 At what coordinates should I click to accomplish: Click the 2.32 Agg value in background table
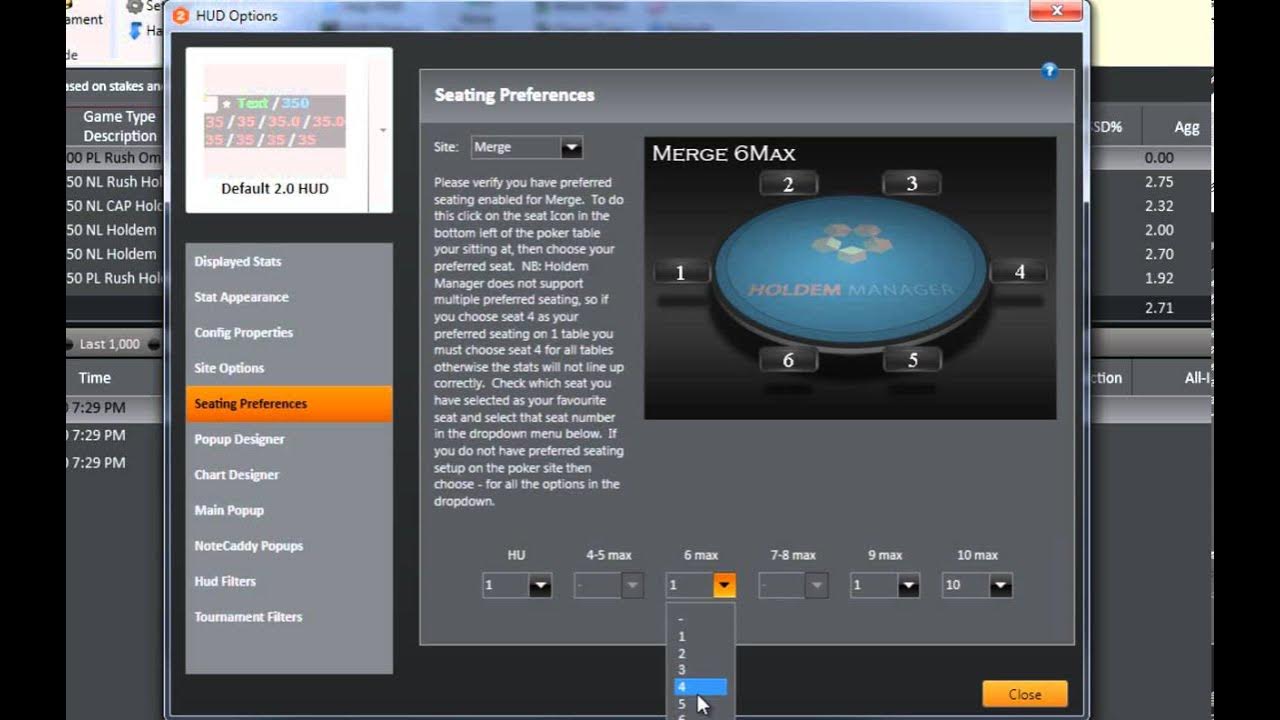click(x=1159, y=206)
